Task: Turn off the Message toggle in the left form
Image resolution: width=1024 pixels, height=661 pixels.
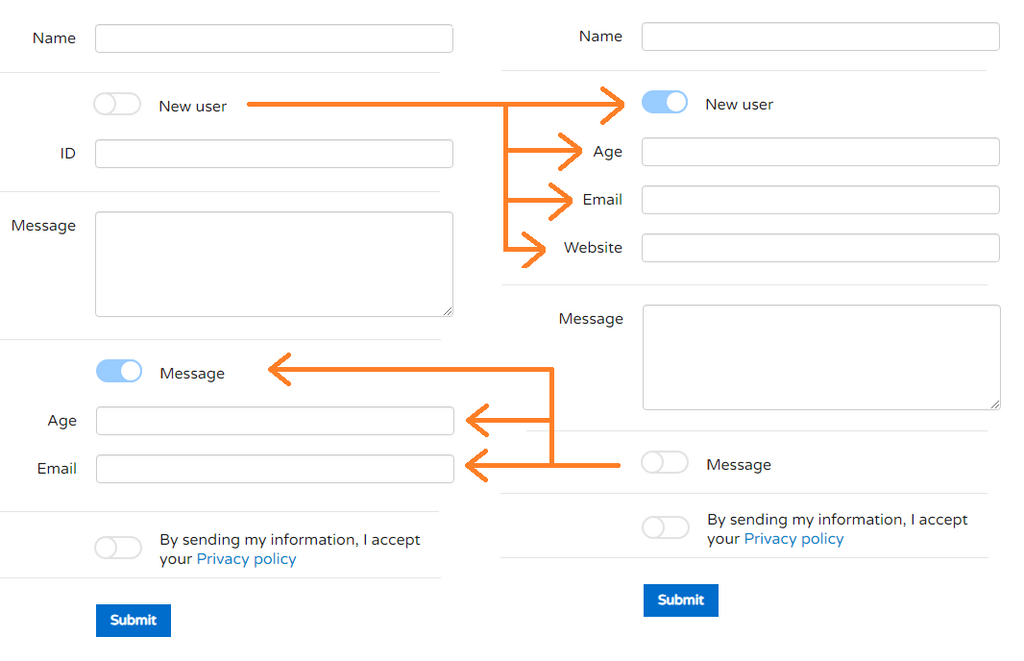Action: (x=118, y=371)
